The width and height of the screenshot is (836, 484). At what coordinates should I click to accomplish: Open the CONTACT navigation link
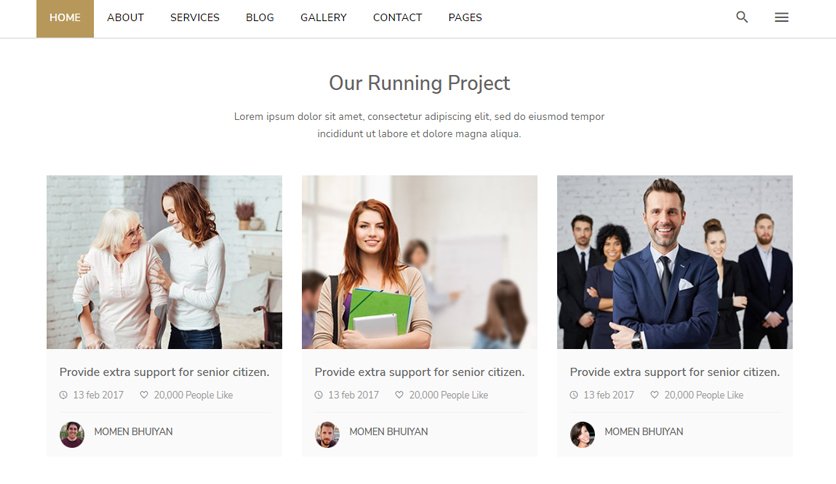pyautogui.click(x=397, y=18)
